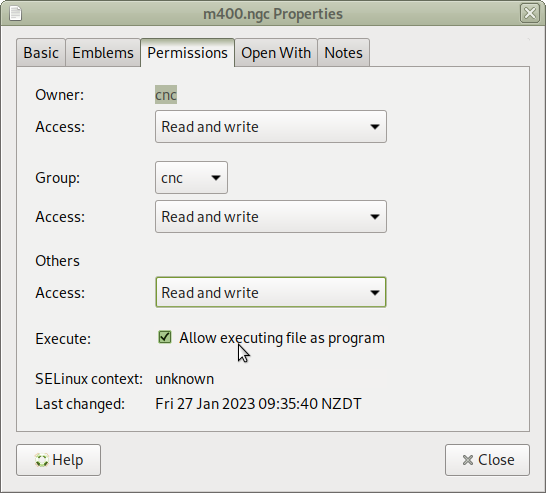
Task: Open the Group name cnc dropdown
Action: click(x=191, y=178)
